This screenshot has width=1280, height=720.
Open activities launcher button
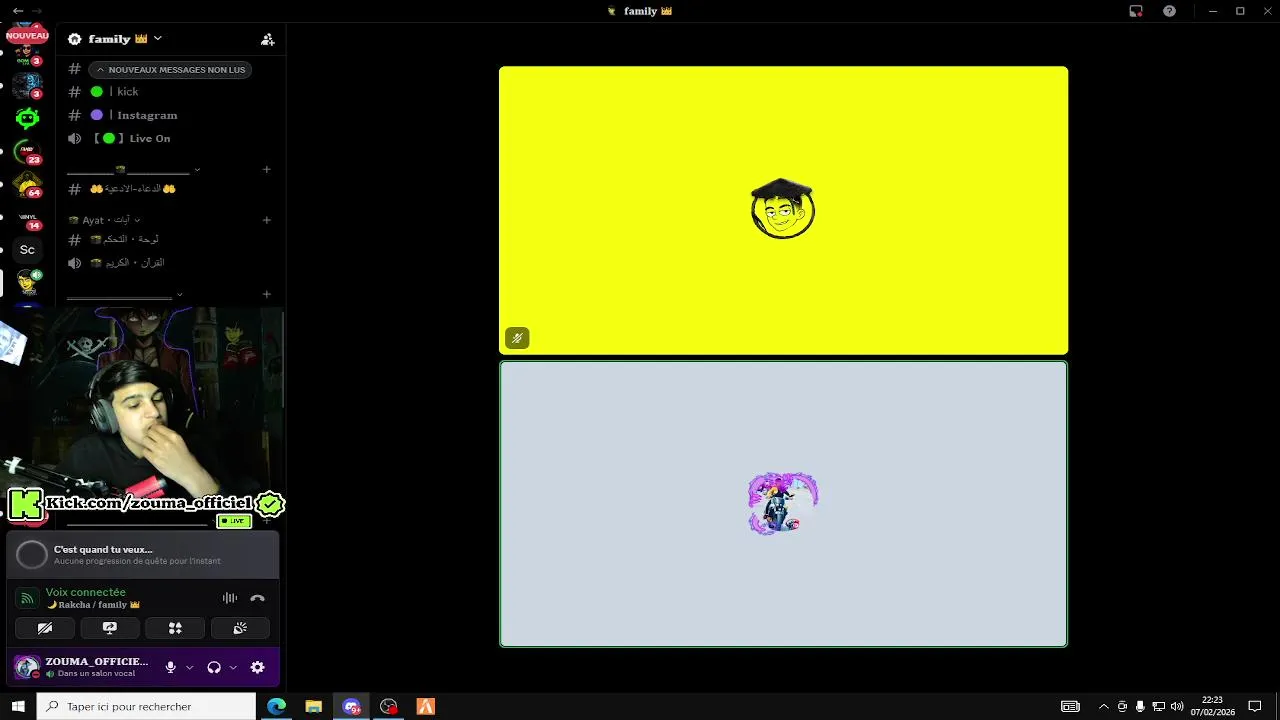175,628
